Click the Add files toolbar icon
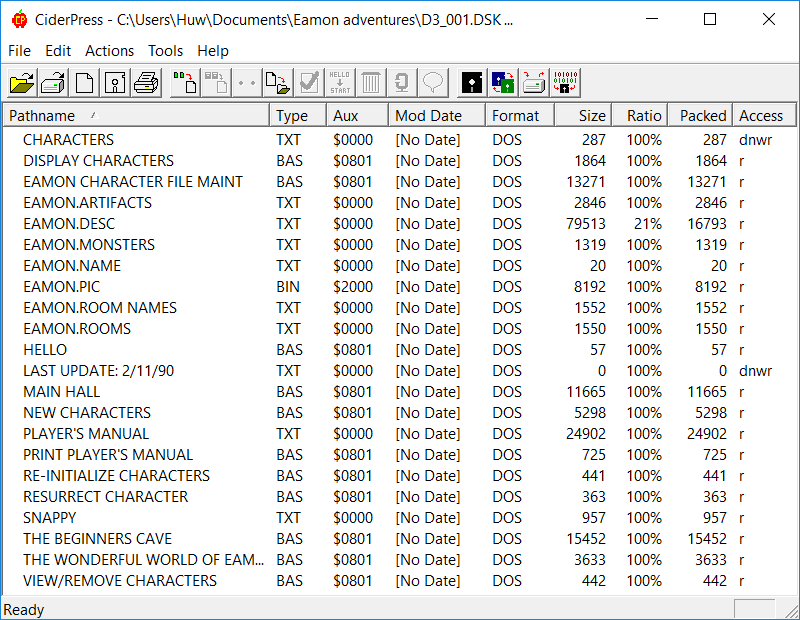The image size is (800, 620). 184,82
